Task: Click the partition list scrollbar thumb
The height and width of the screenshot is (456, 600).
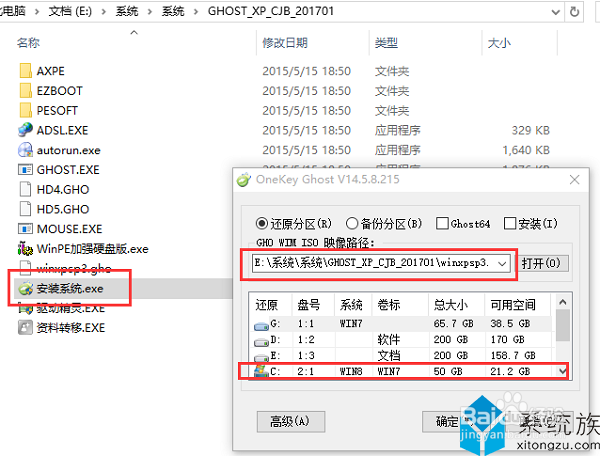Action: point(562,325)
